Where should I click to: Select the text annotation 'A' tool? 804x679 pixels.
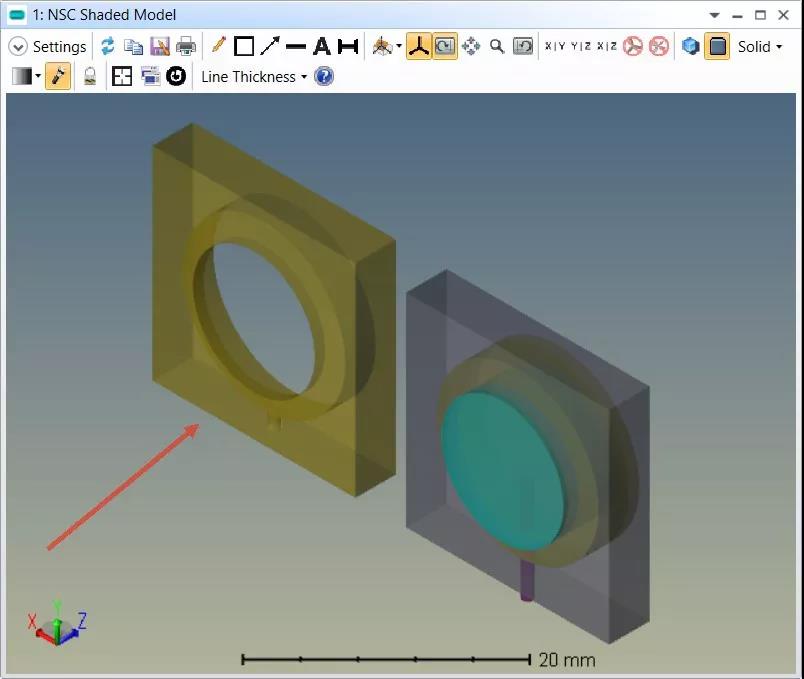coord(322,46)
